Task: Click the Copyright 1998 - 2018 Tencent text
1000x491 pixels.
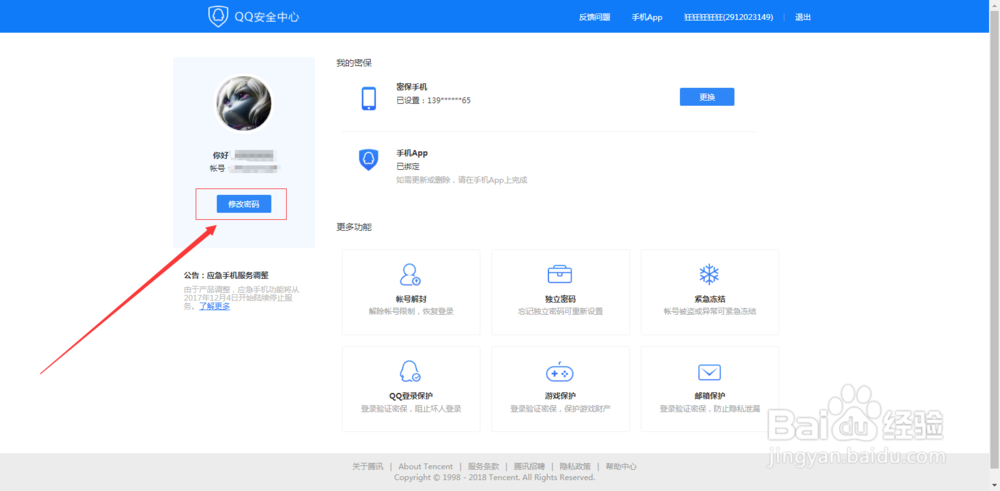Action: [494, 477]
